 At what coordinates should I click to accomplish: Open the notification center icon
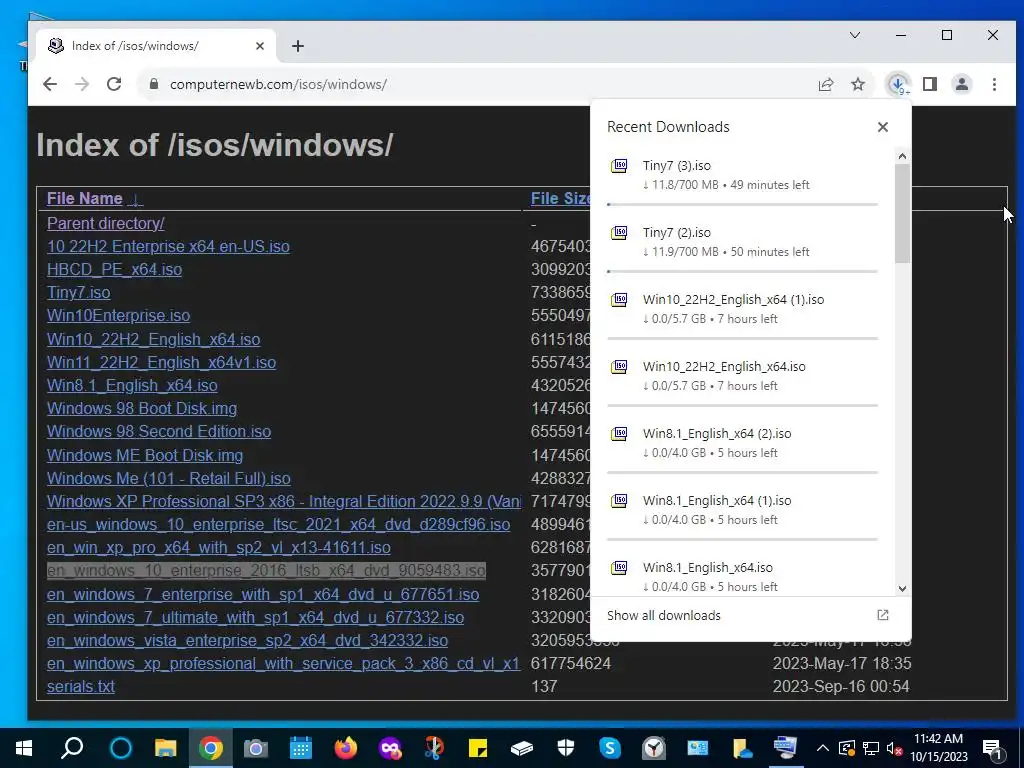pyautogui.click(x=993, y=748)
